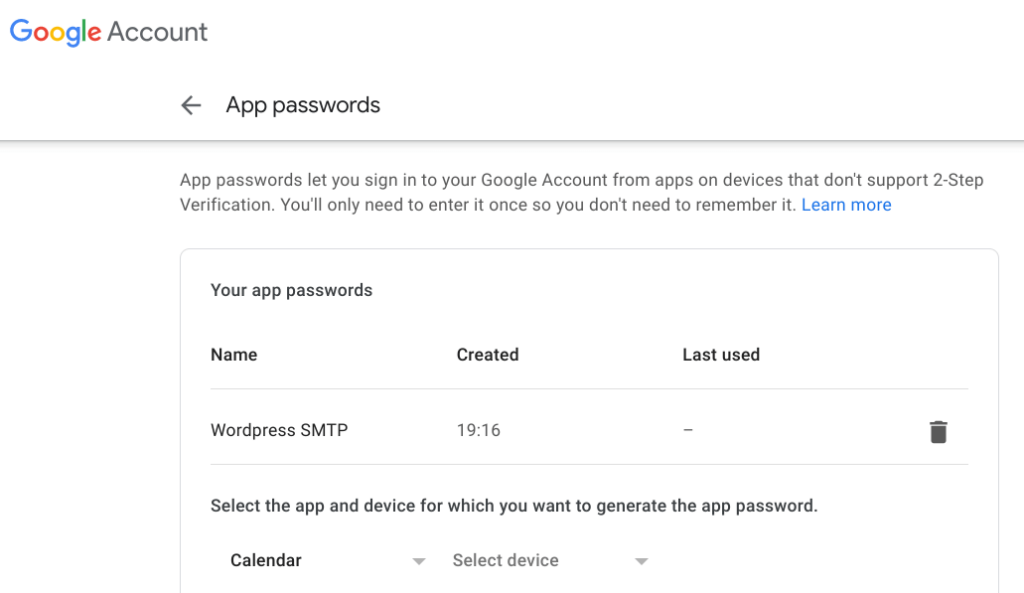Click the Select the app and device instruction
The height and width of the screenshot is (593, 1024).
click(514, 506)
